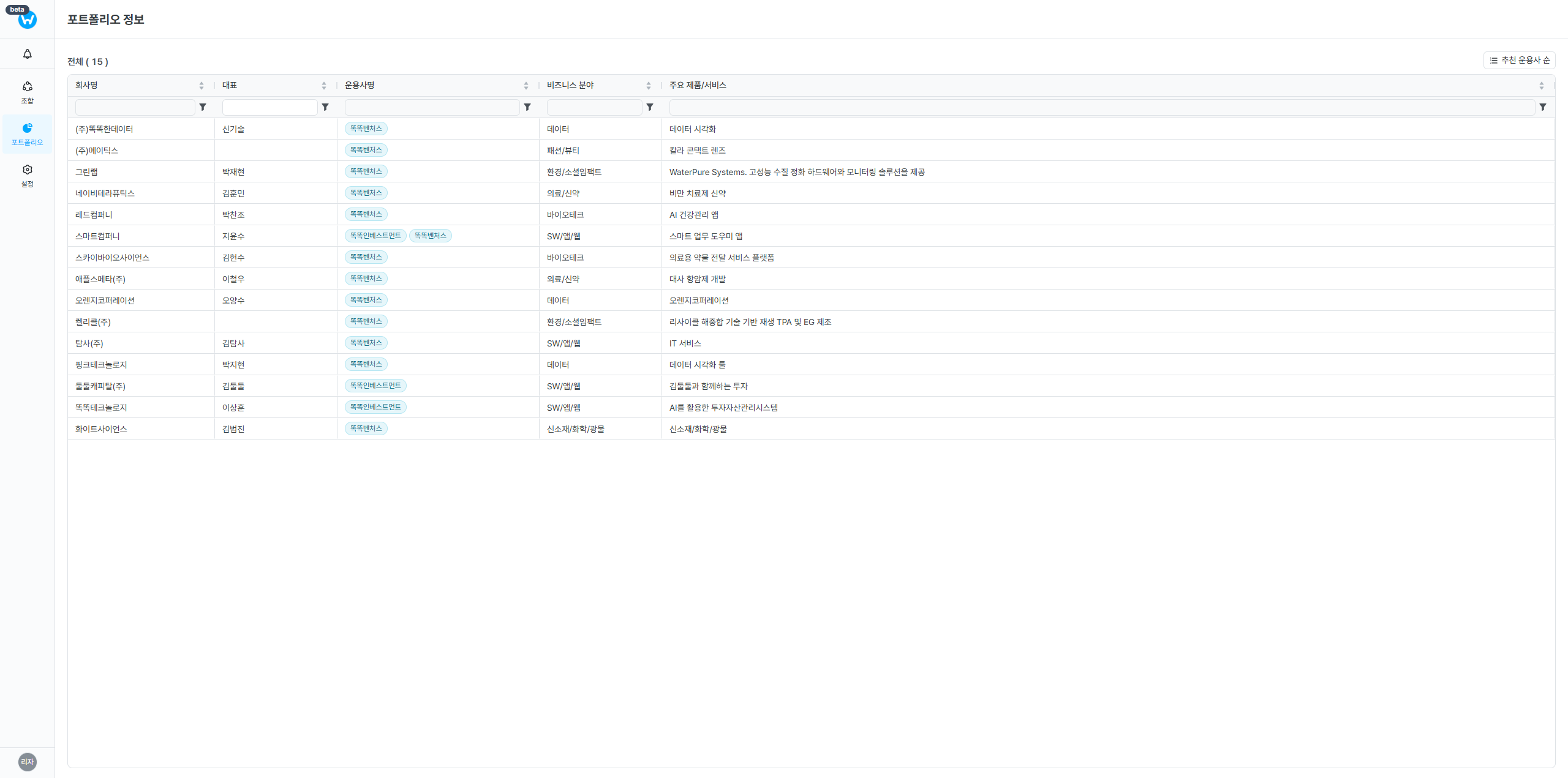Click into 주요 제품/서비스 filter field

click(1101, 107)
